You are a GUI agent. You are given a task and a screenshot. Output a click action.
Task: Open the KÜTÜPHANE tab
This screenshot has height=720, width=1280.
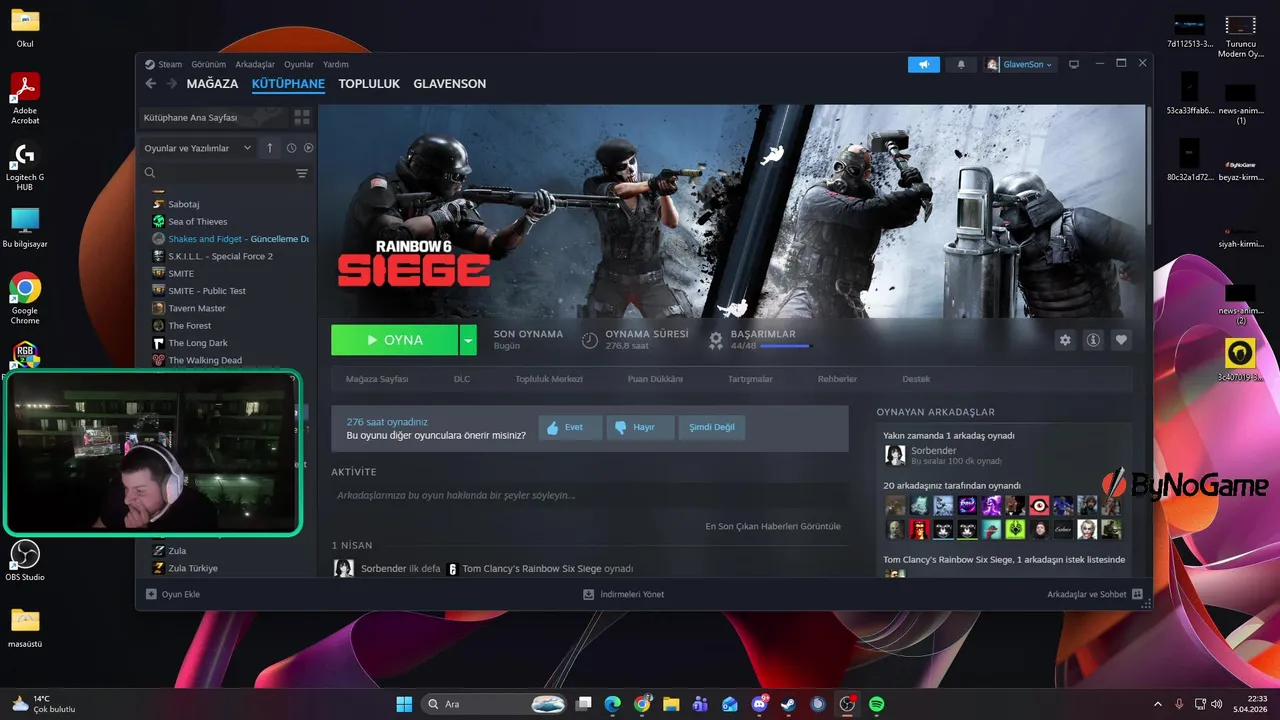288,84
